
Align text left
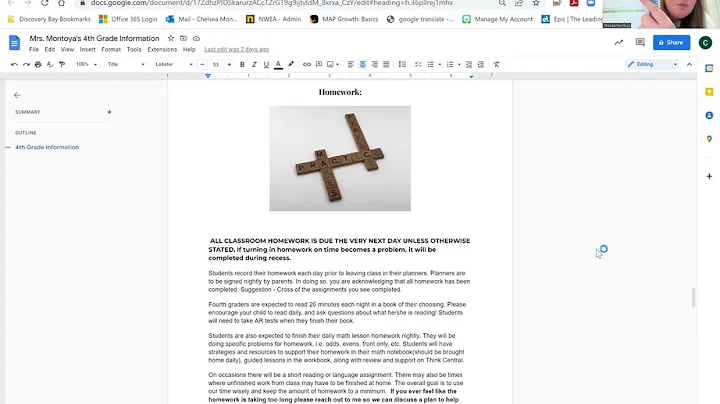click(351, 64)
